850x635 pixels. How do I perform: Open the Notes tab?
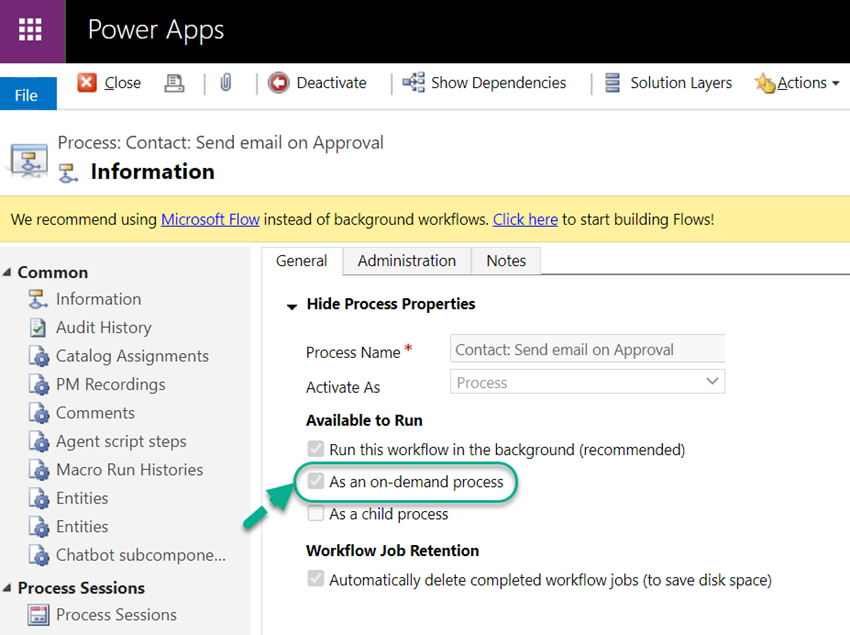click(506, 260)
